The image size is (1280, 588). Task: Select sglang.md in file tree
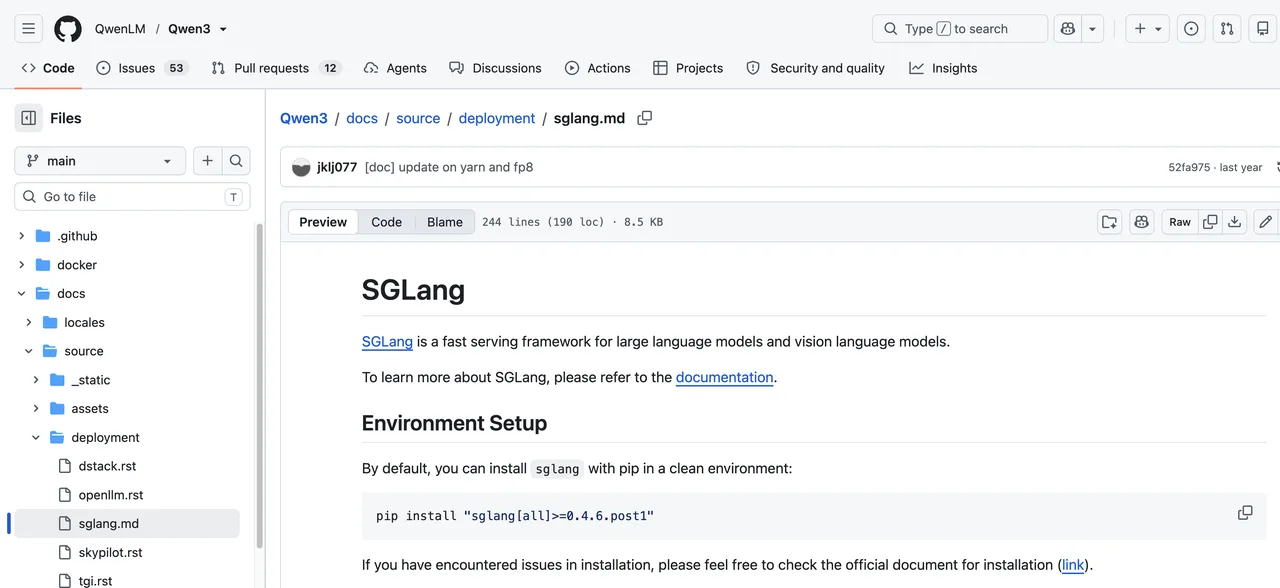127,524
